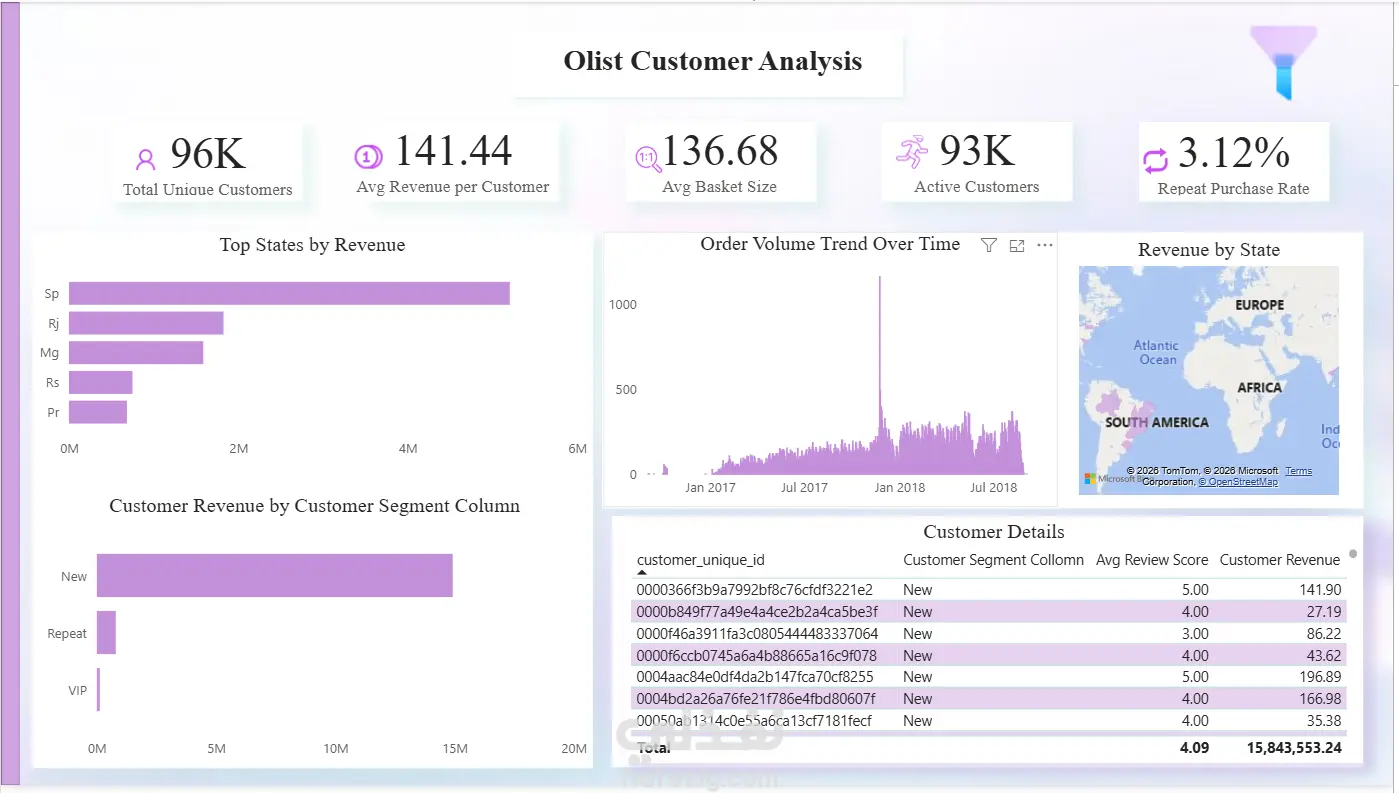Image resolution: width=1399 pixels, height=793 pixels.
Task: Click the Customer Details table title
Action: click(x=994, y=532)
